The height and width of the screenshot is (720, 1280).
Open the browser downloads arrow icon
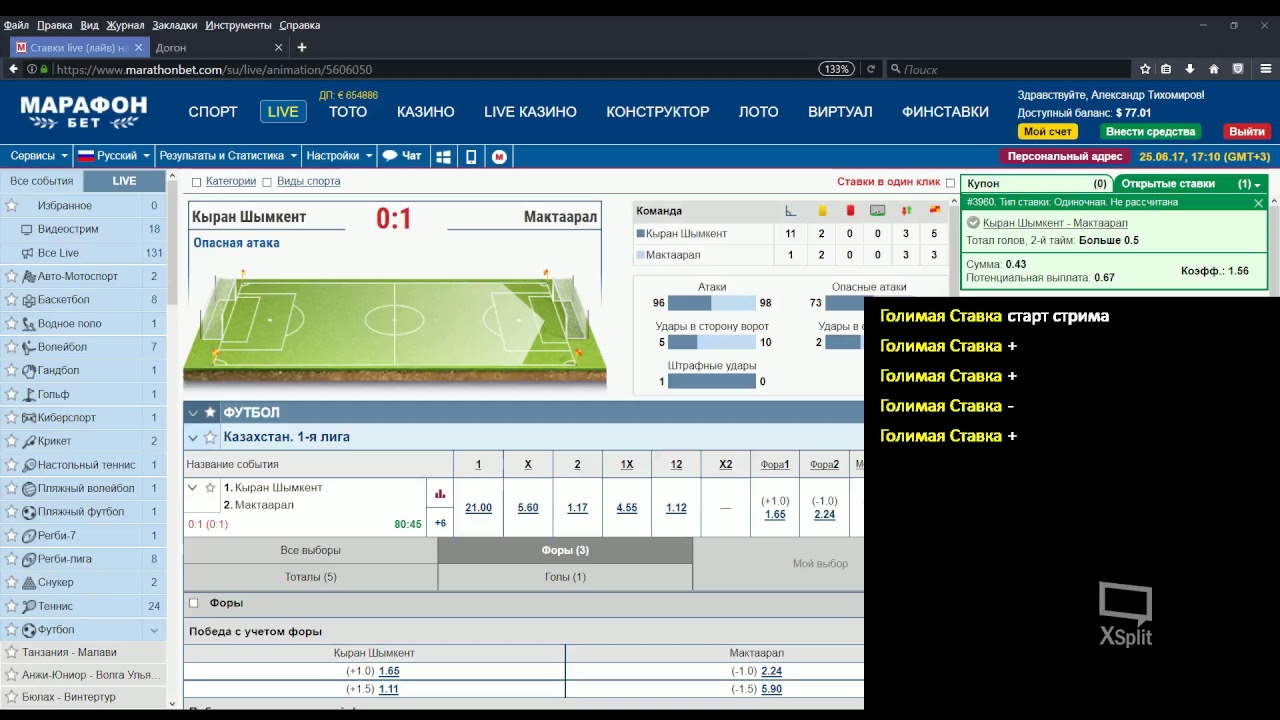pyautogui.click(x=1190, y=69)
